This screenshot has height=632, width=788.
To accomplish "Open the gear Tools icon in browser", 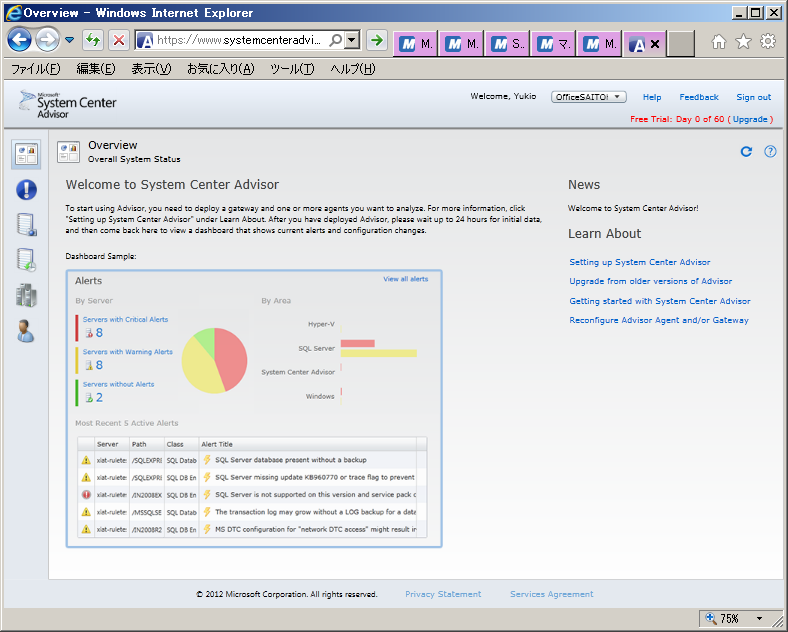I will tap(768, 42).
